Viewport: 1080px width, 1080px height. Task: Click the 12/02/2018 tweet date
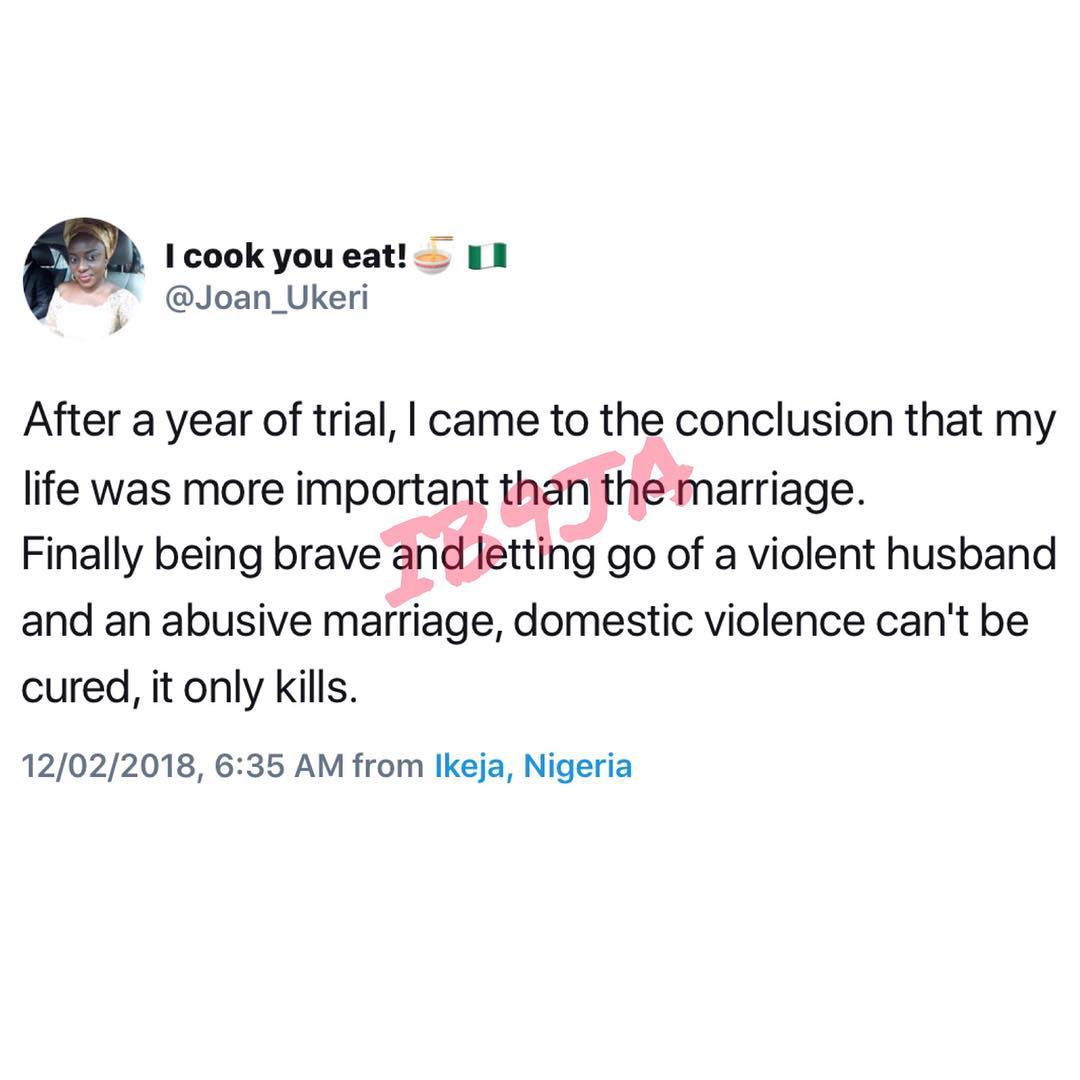click(x=110, y=767)
